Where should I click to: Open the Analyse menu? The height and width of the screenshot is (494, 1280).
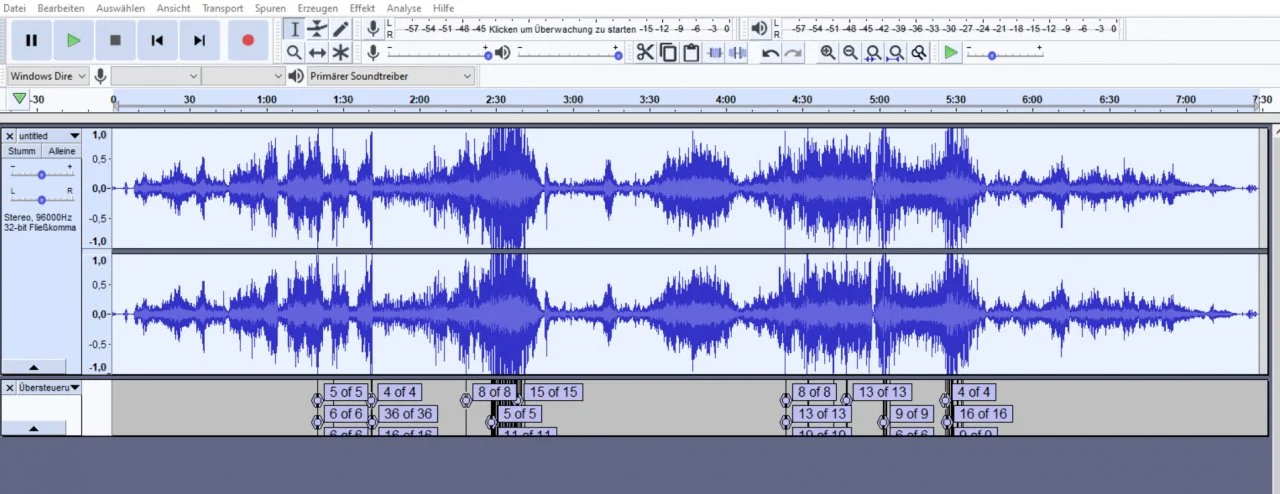tap(404, 8)
